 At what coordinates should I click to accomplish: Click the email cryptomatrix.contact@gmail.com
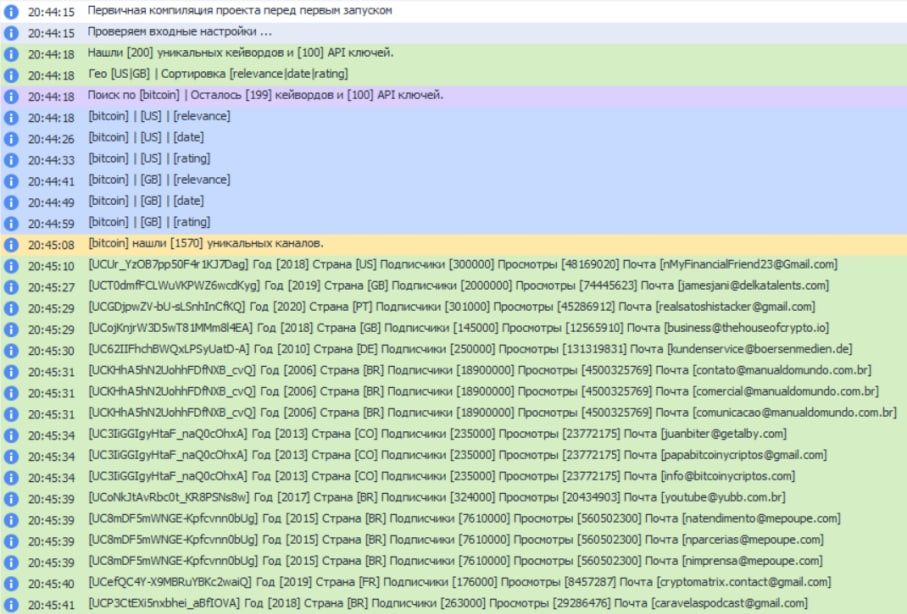click(742, 583)
